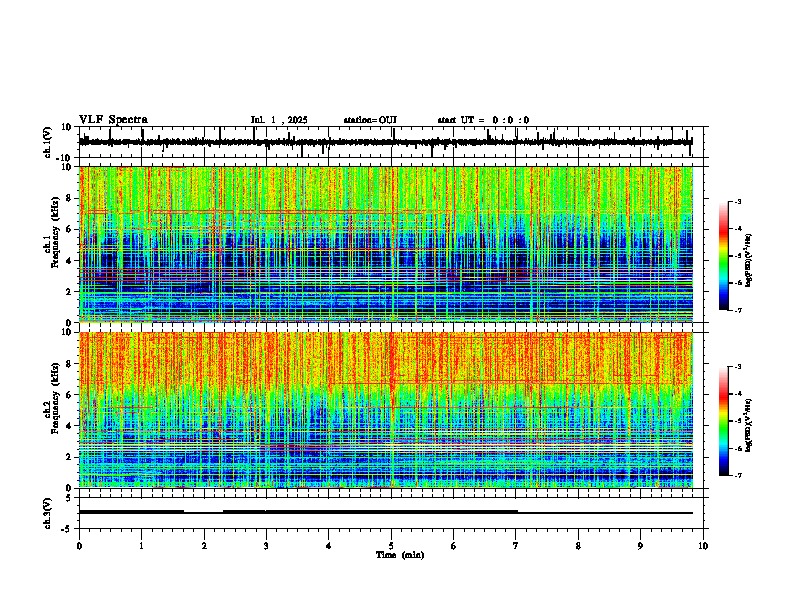Click the "-7" tick on ch.1 color scale

pyautogui.click(x=737, y=310)
